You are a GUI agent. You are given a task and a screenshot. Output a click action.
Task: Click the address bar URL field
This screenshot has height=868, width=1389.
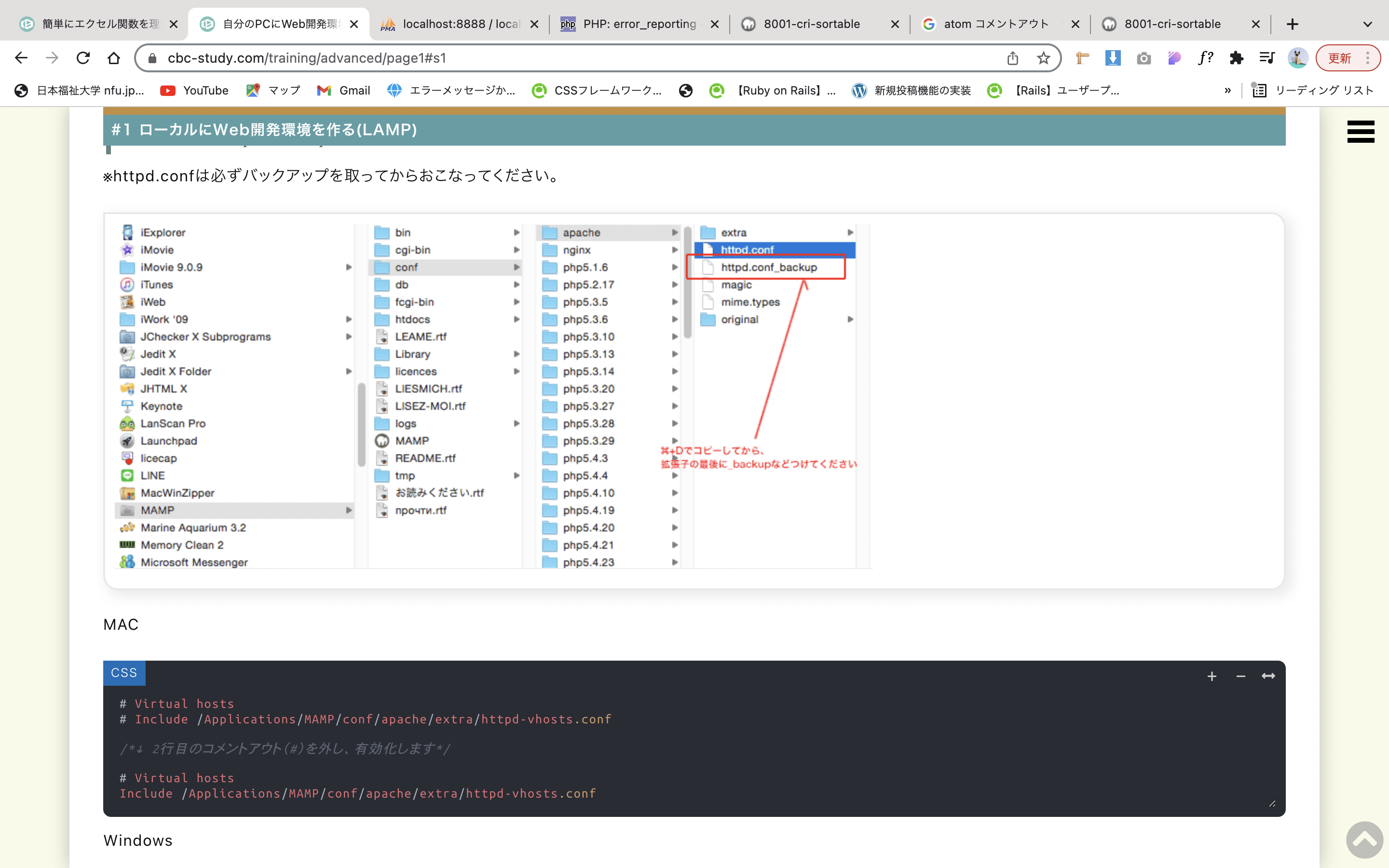[x=574, y=58]
